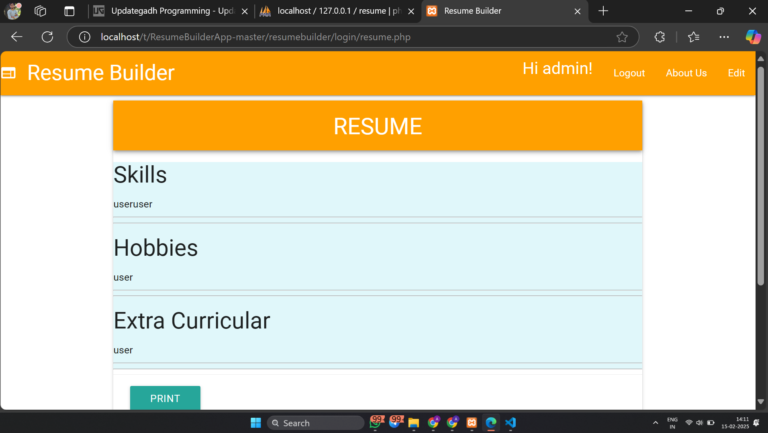Viewport: 768px width, 433px height.
Task: Switch to the Updategadh Programming tab
Action: (x=165, y=11)
